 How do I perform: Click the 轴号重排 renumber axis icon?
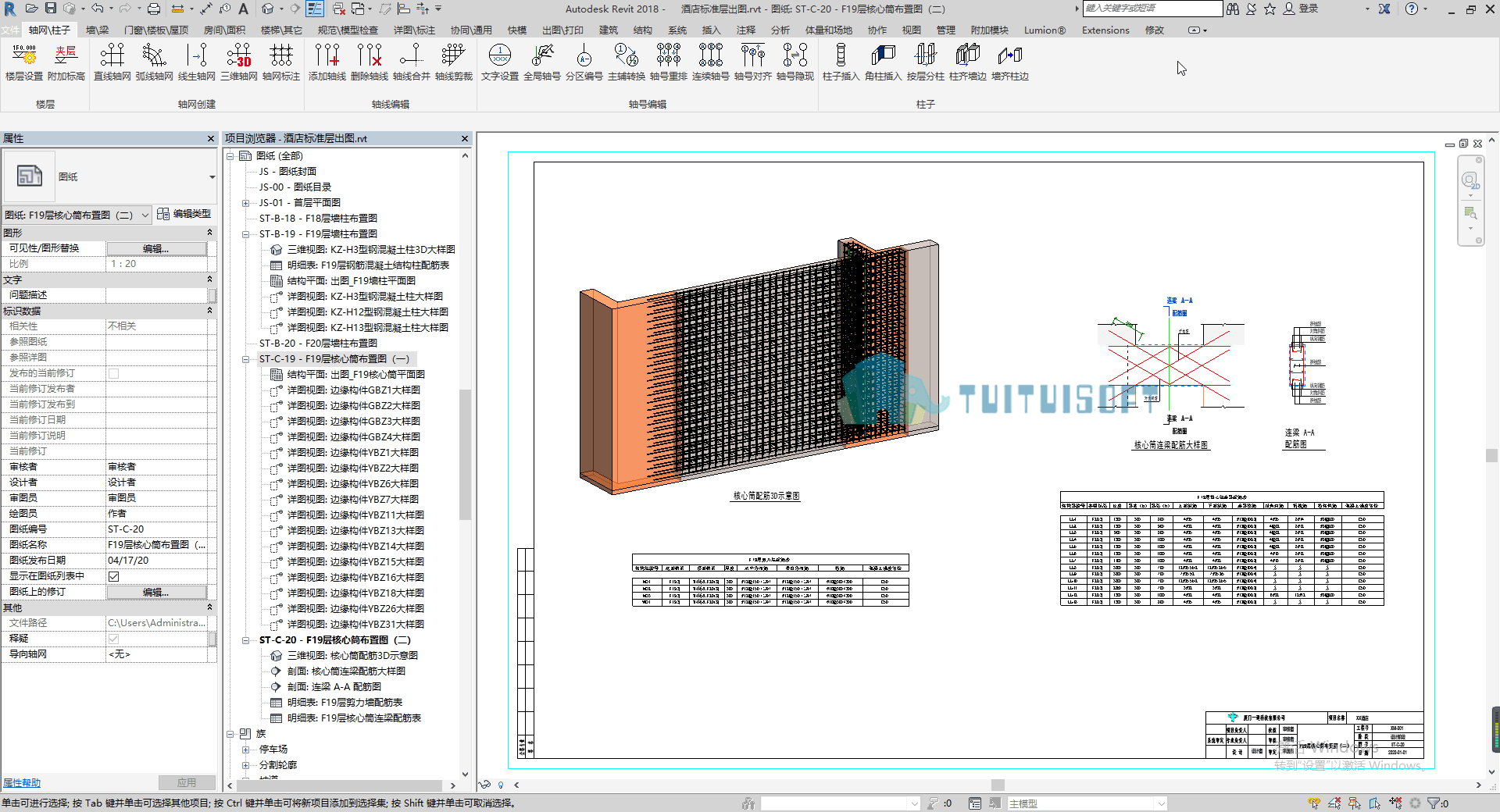tap(668, 62)
